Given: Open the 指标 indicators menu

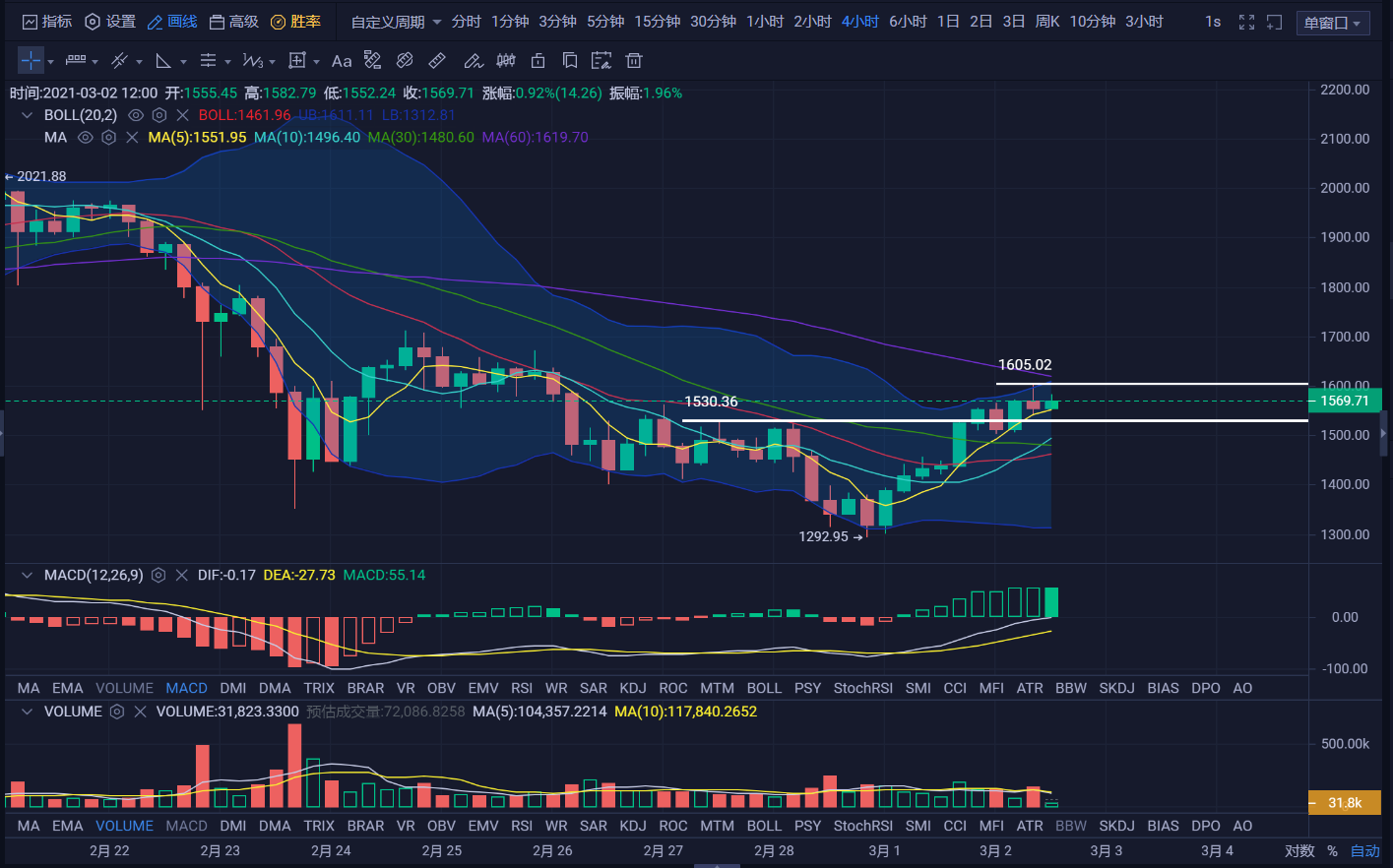Looking at the screenshot, I should [47, 22].
